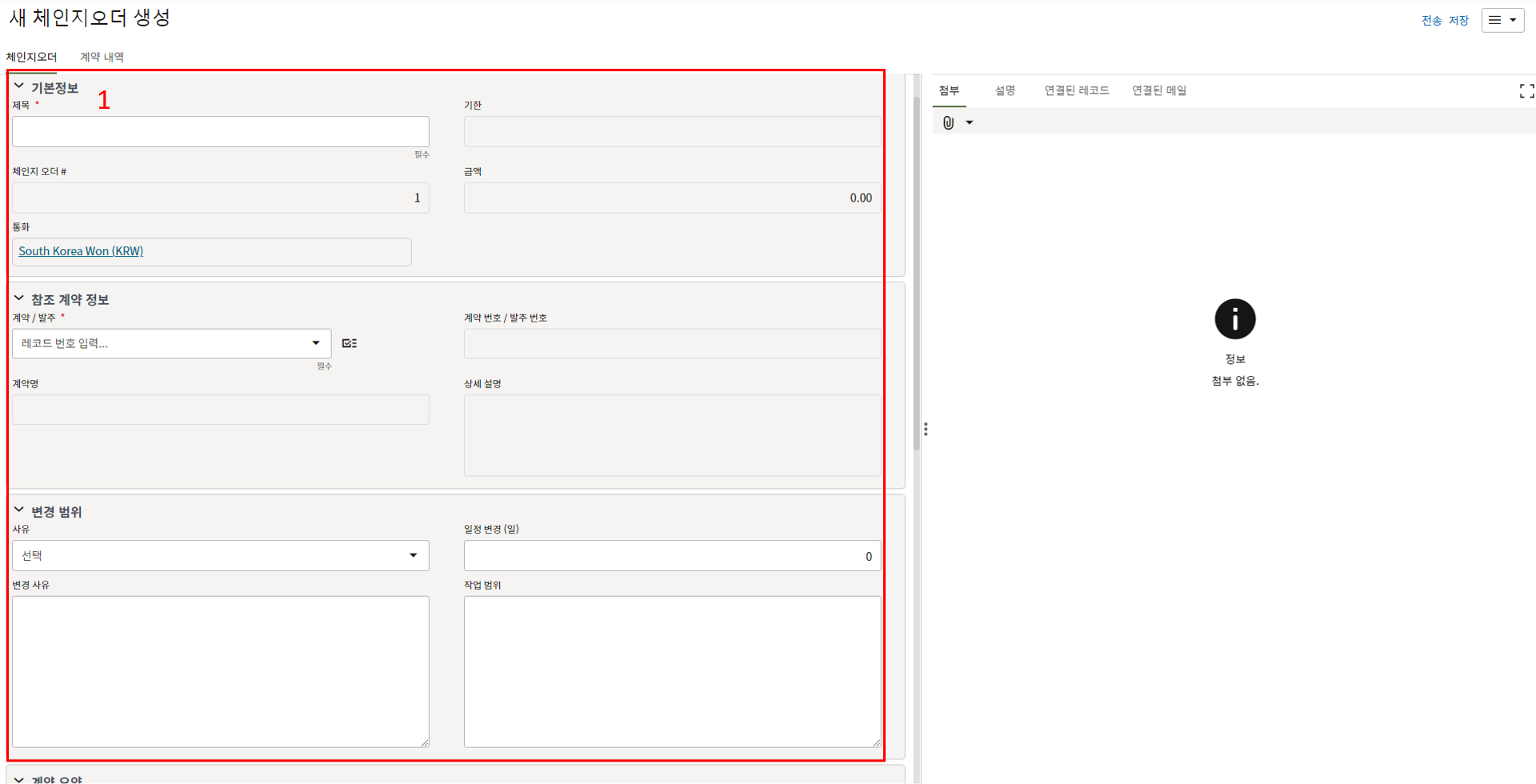1536x784 pixels.
Task: Click the 저장 button
Action: point(1458,21)
